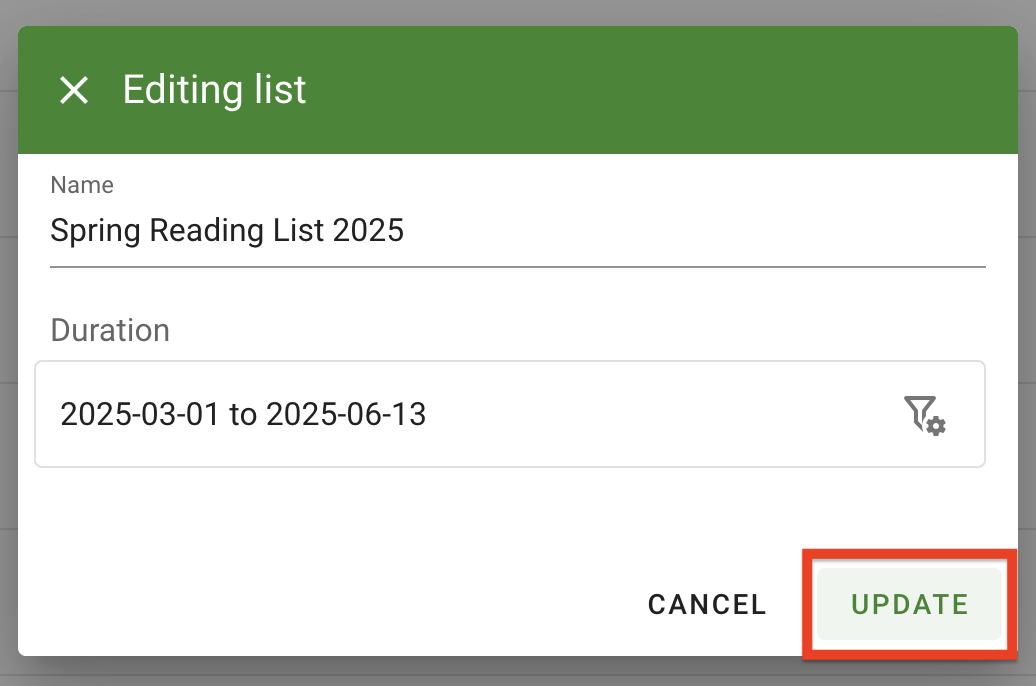Viewport: 1036px width, 686px height.
Task: Open the duration filter settings icon
Action: pyautogui.click(x=925, y=414)
